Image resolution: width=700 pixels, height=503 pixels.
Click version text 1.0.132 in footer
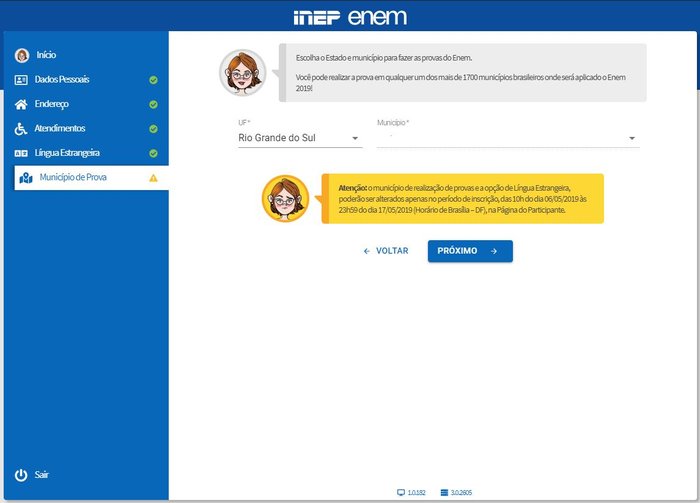(417, 493)
